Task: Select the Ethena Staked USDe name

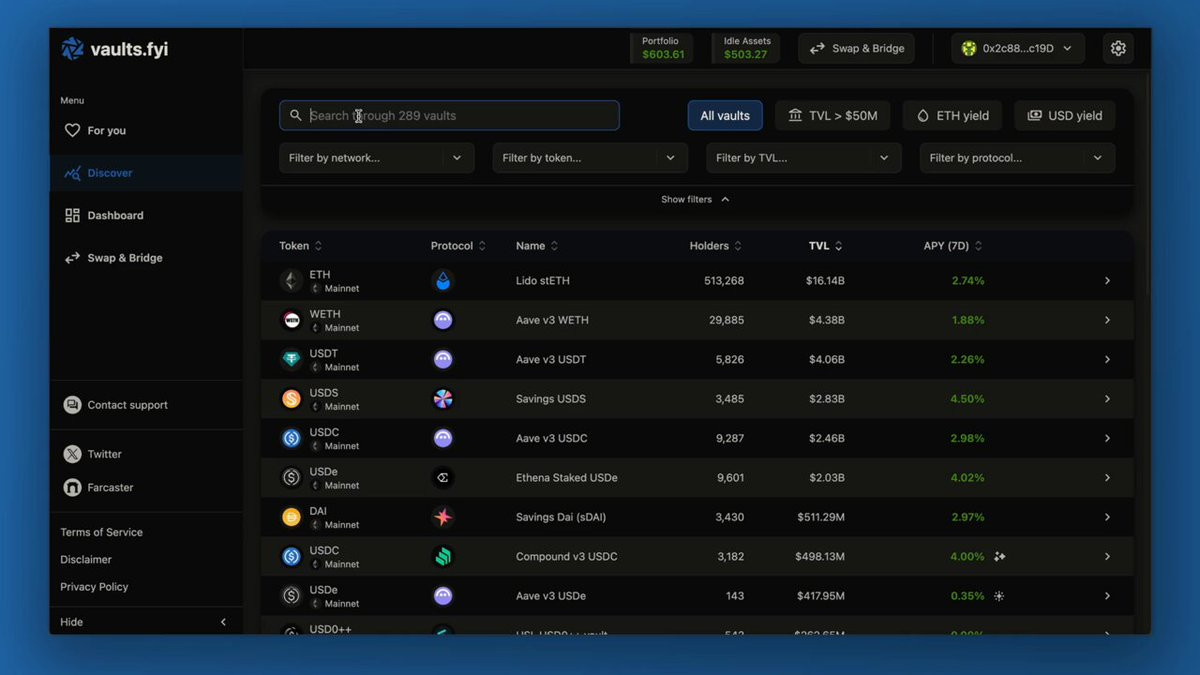Action: [x=567, y=478]
